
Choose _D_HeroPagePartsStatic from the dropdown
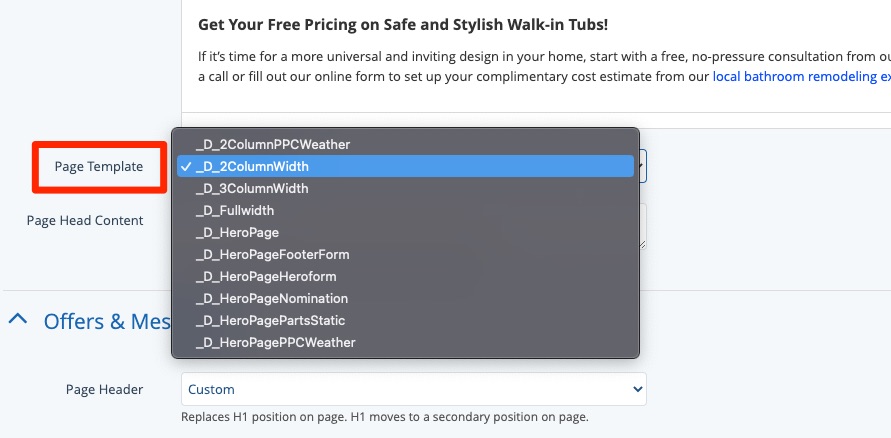271,321
